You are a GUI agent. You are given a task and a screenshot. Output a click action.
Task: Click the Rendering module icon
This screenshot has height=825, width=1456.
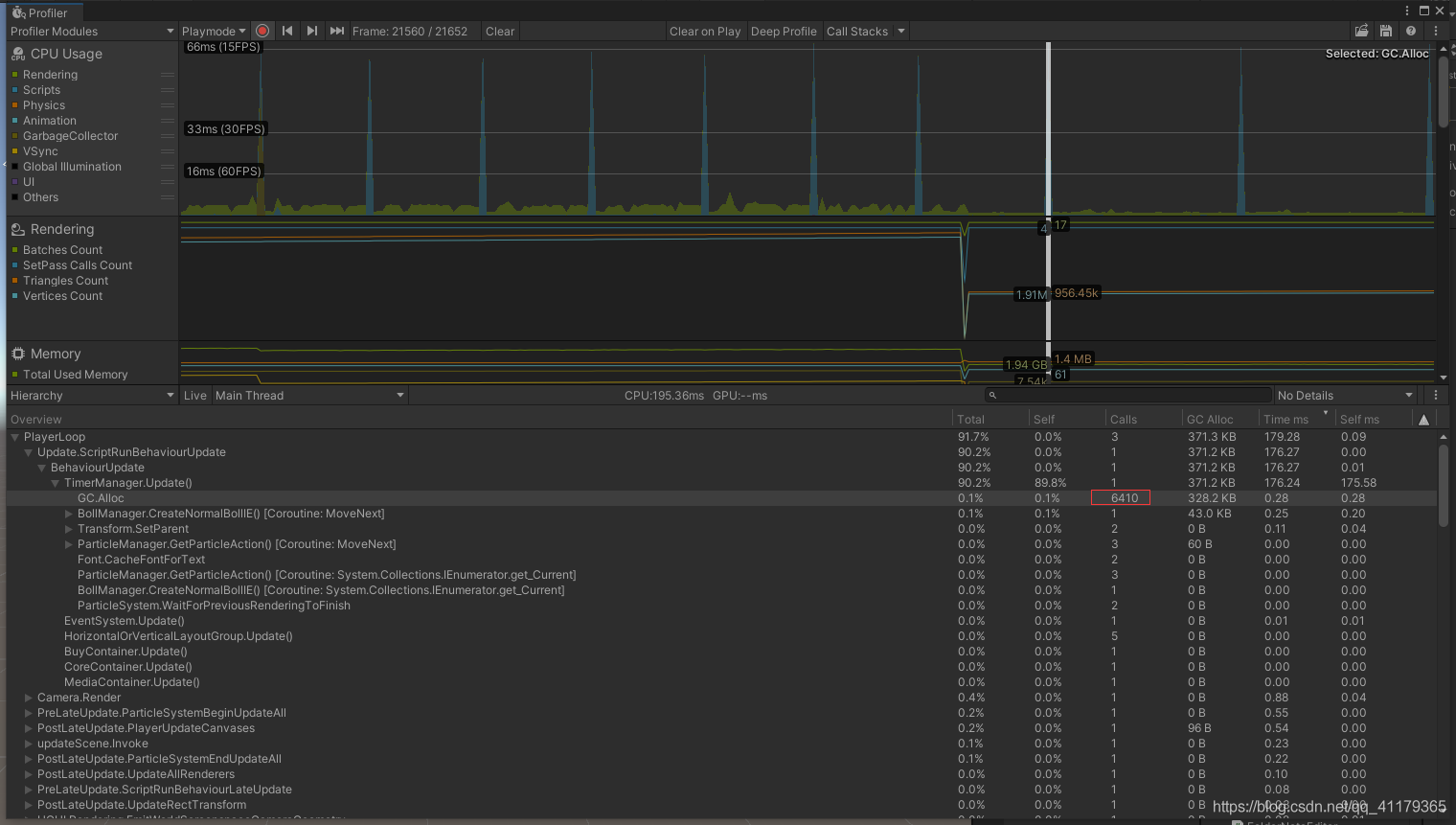click(x=18, y=229)
